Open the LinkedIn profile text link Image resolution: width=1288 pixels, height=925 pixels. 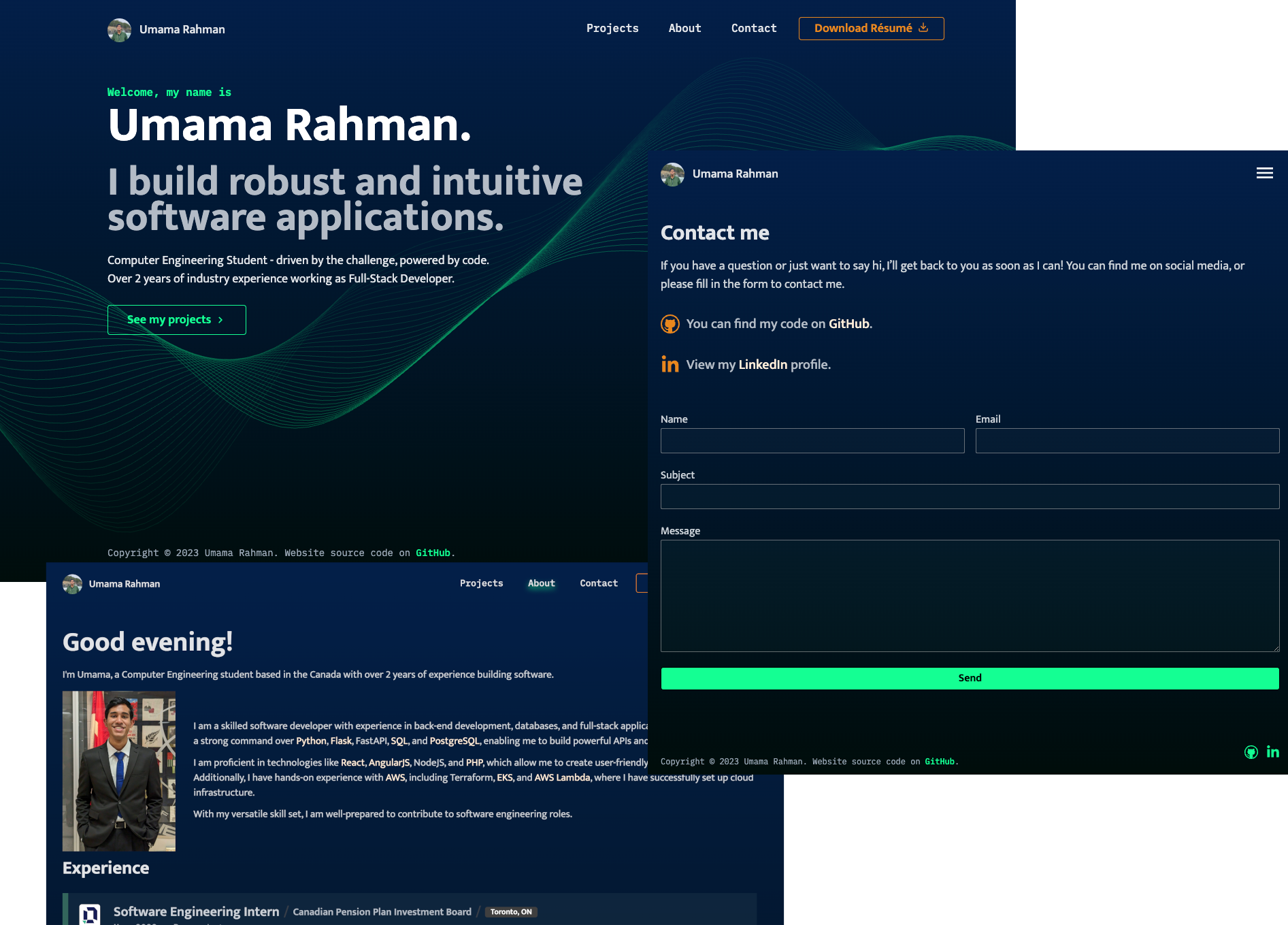click(763, 365)
